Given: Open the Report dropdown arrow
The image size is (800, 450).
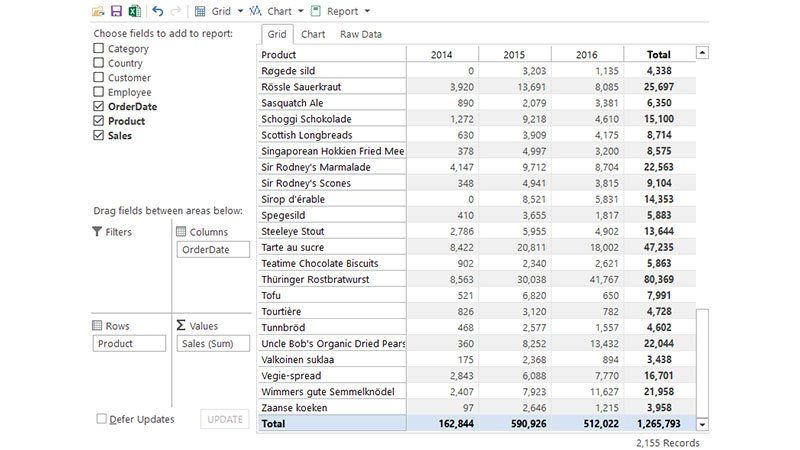Looking at the screenshot, I should (367, 11).
